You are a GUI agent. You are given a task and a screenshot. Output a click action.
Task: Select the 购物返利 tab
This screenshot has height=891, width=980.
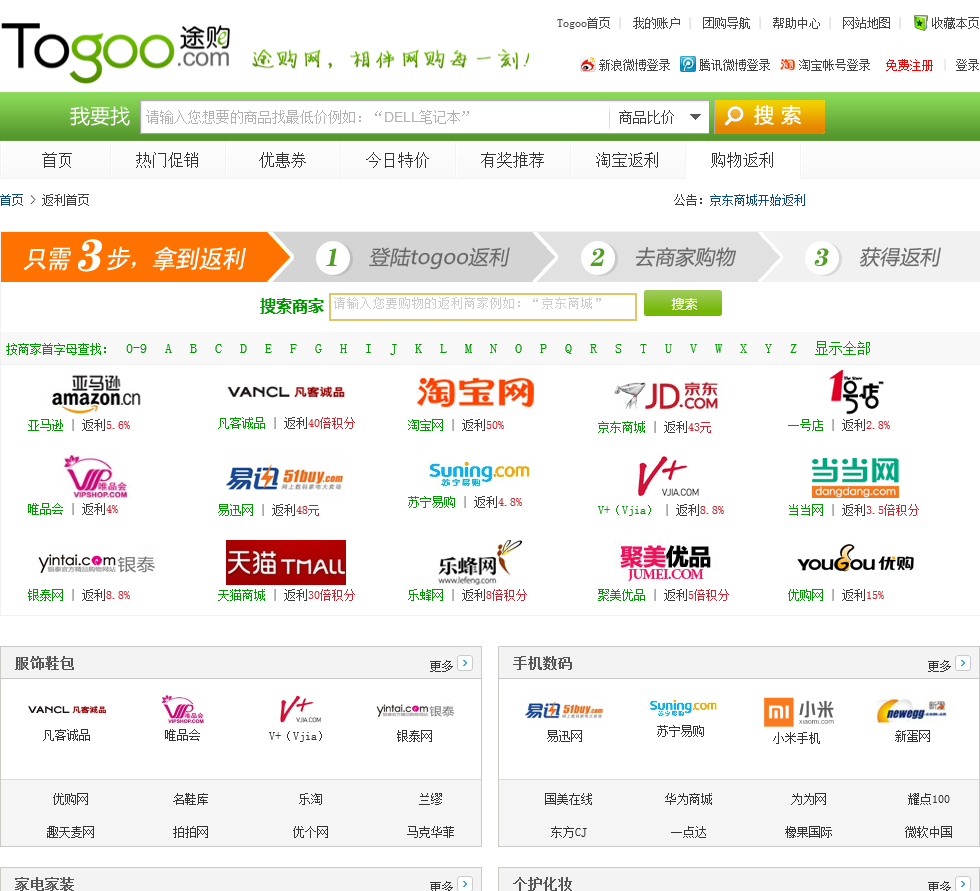pos(742,161)
